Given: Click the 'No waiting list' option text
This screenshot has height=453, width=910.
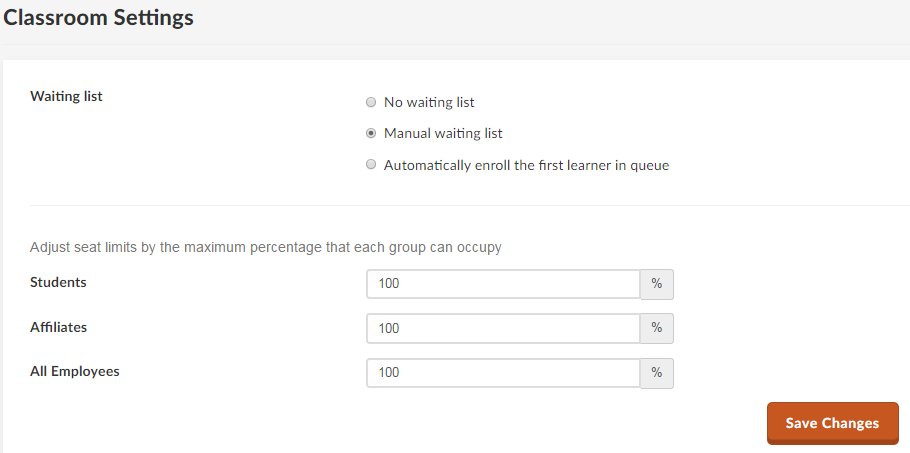Looking at the screenshot, I should coord(429,103).
